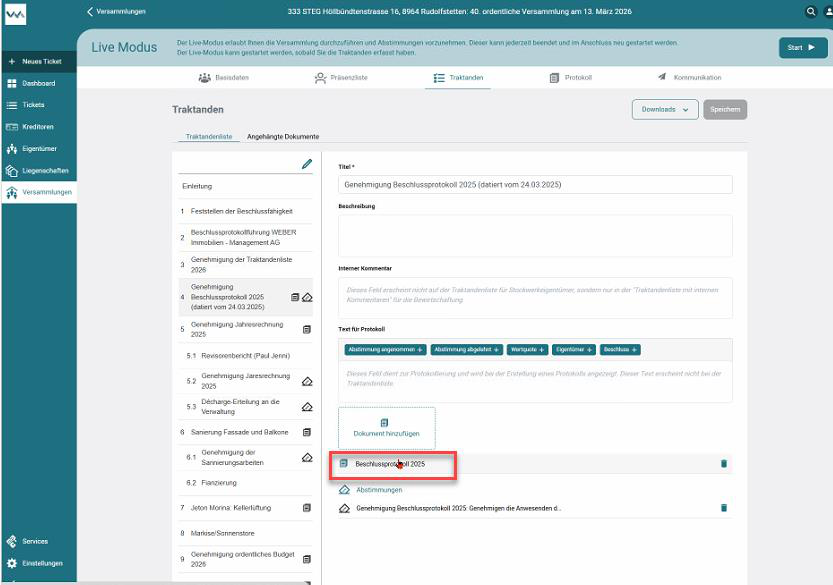
Task: Click into the Text für Protokoll field
Action: coord(535,381)
